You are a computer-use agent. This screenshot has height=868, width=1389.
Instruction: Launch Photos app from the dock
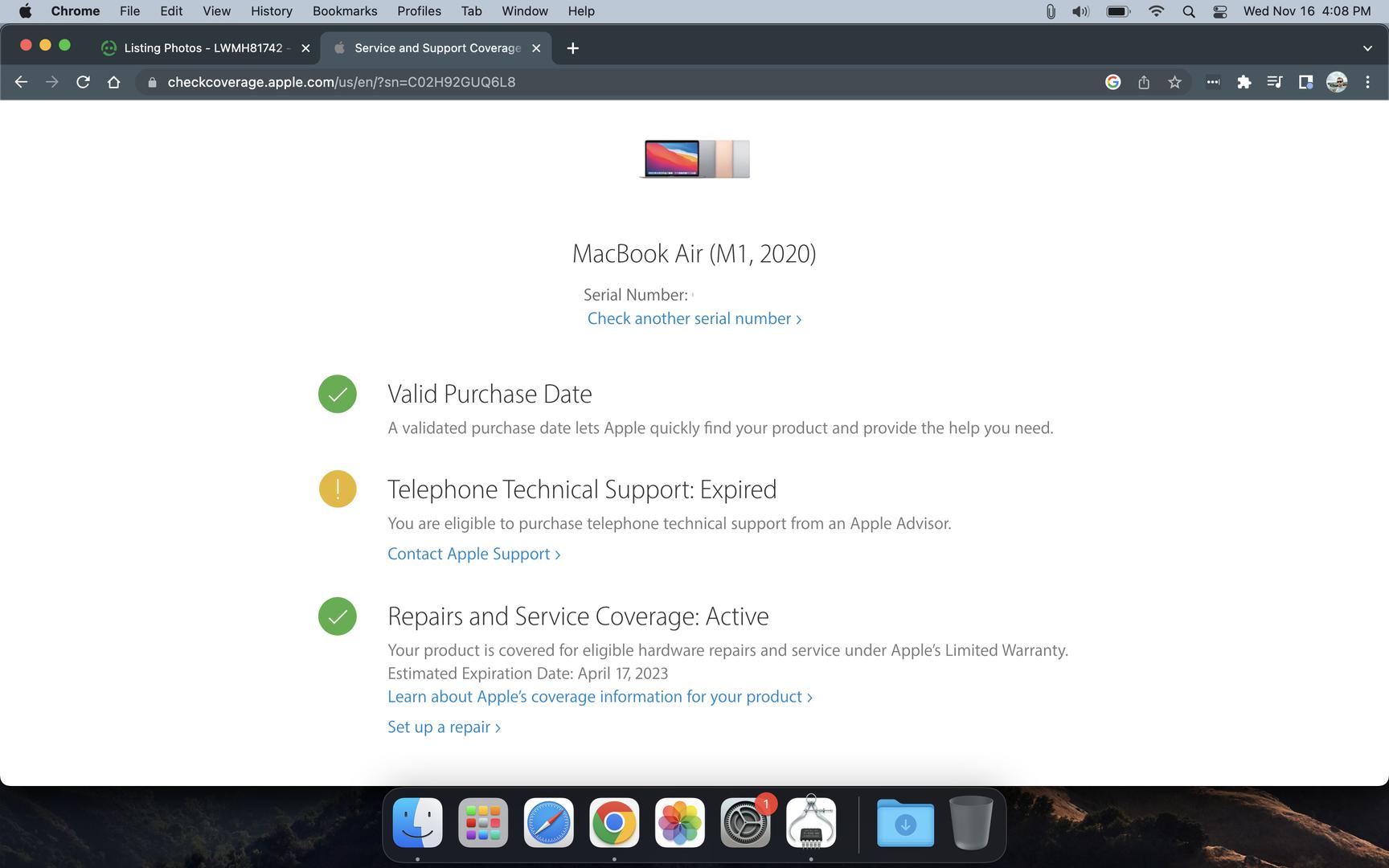[679, 823]
